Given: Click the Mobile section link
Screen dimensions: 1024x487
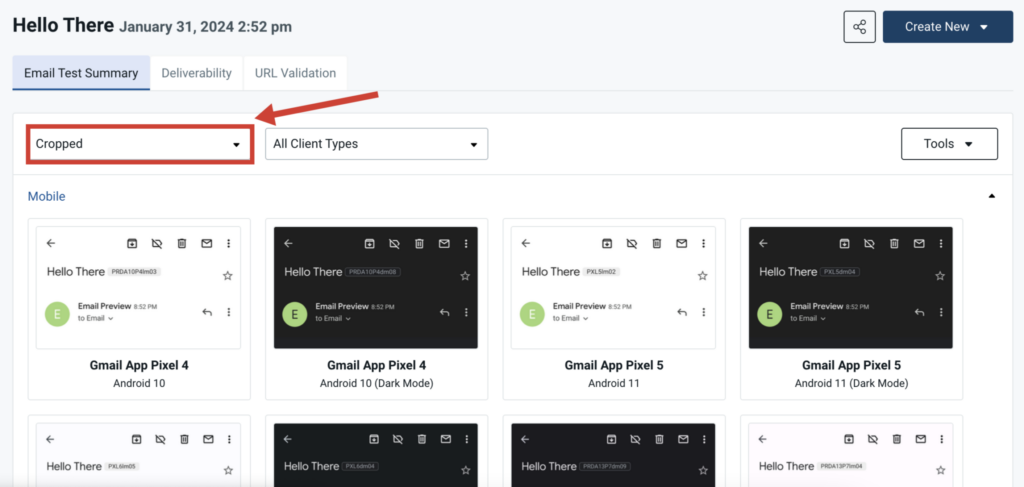Looking at the screenshot, I should click(x=46, y=196).
